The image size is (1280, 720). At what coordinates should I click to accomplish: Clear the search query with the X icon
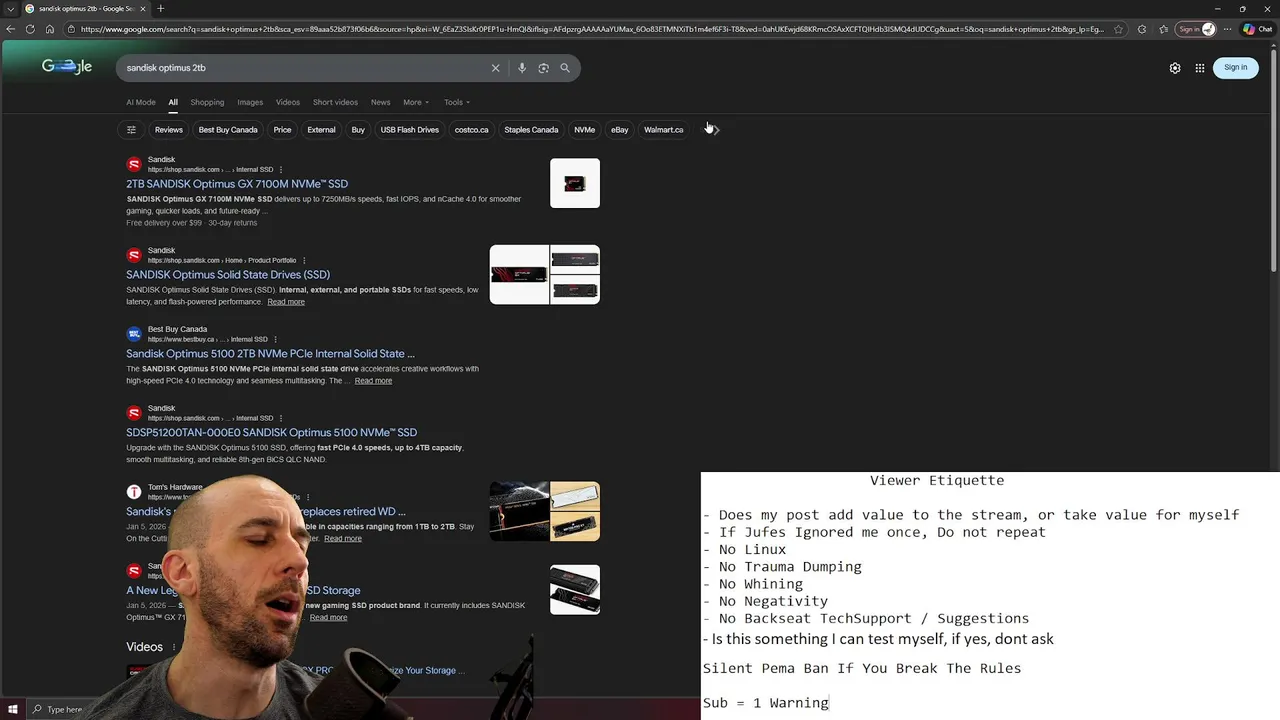pyautogui.click(x=495, y=68)
